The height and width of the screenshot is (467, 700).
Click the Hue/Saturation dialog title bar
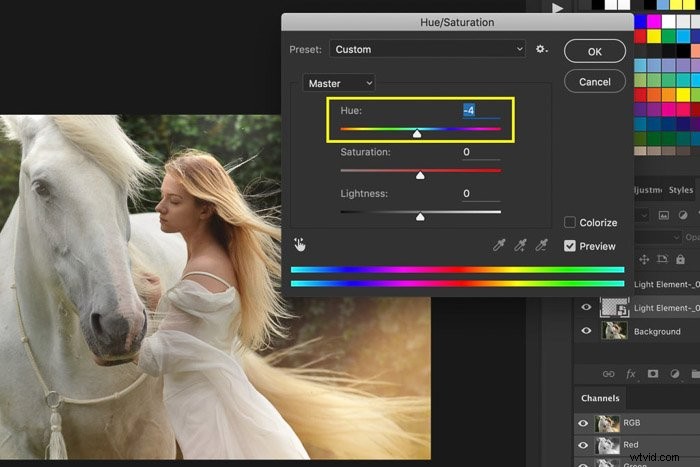(x=457, y=22)
